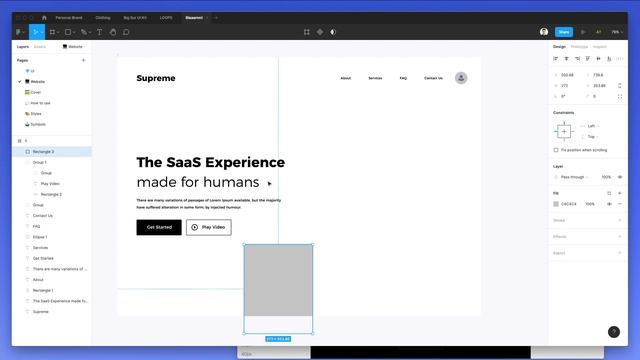The width and height of the screenshot is (640, 360).
Task: Click Align right icon
Action: click(x=577, y=59)
